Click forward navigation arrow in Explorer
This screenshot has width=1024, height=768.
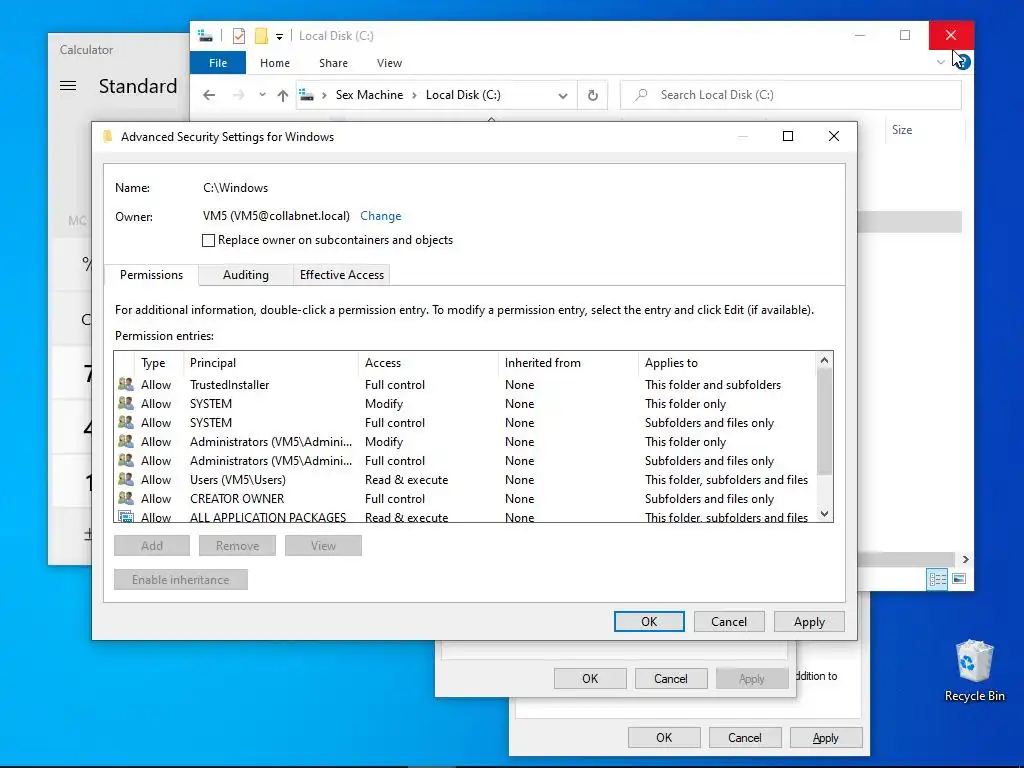tap(238, 95)
